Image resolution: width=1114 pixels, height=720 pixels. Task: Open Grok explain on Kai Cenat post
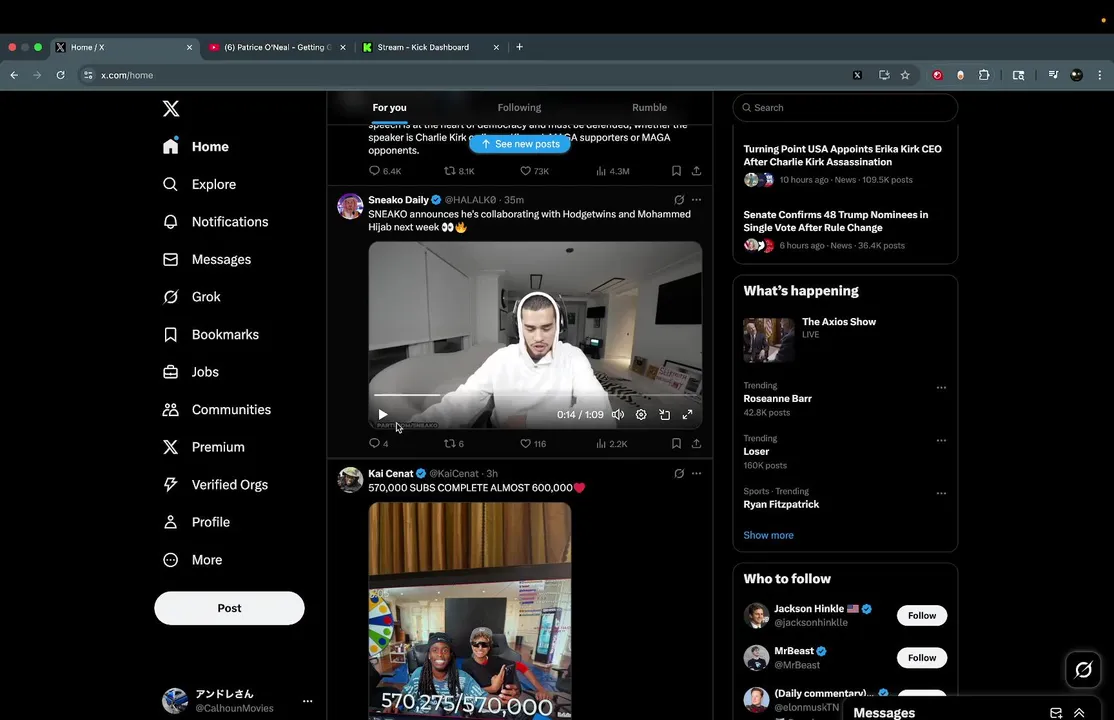[679, 473]
